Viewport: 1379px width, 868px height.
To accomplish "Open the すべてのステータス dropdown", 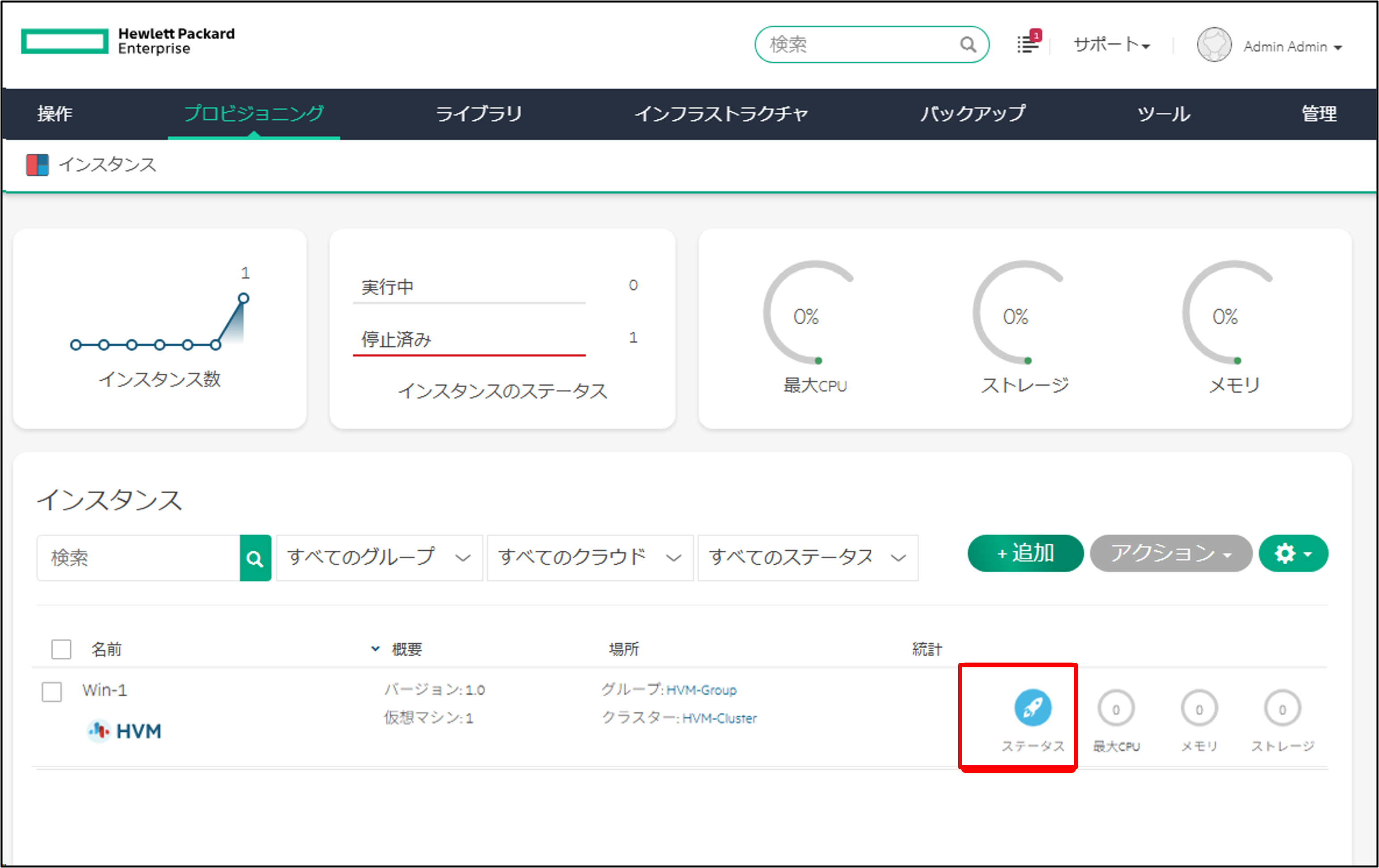I will click(808, 558).
